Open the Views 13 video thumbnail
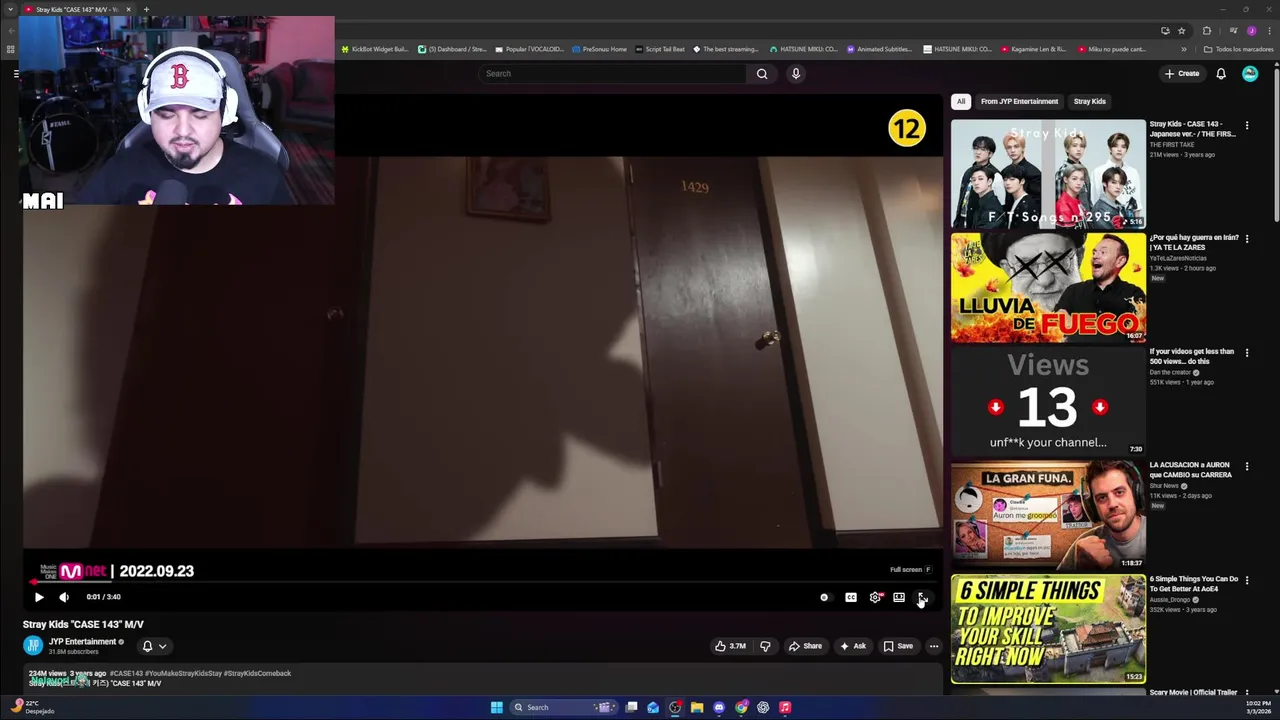Viewport: 1280px width, 720px height. point(1048,402)
